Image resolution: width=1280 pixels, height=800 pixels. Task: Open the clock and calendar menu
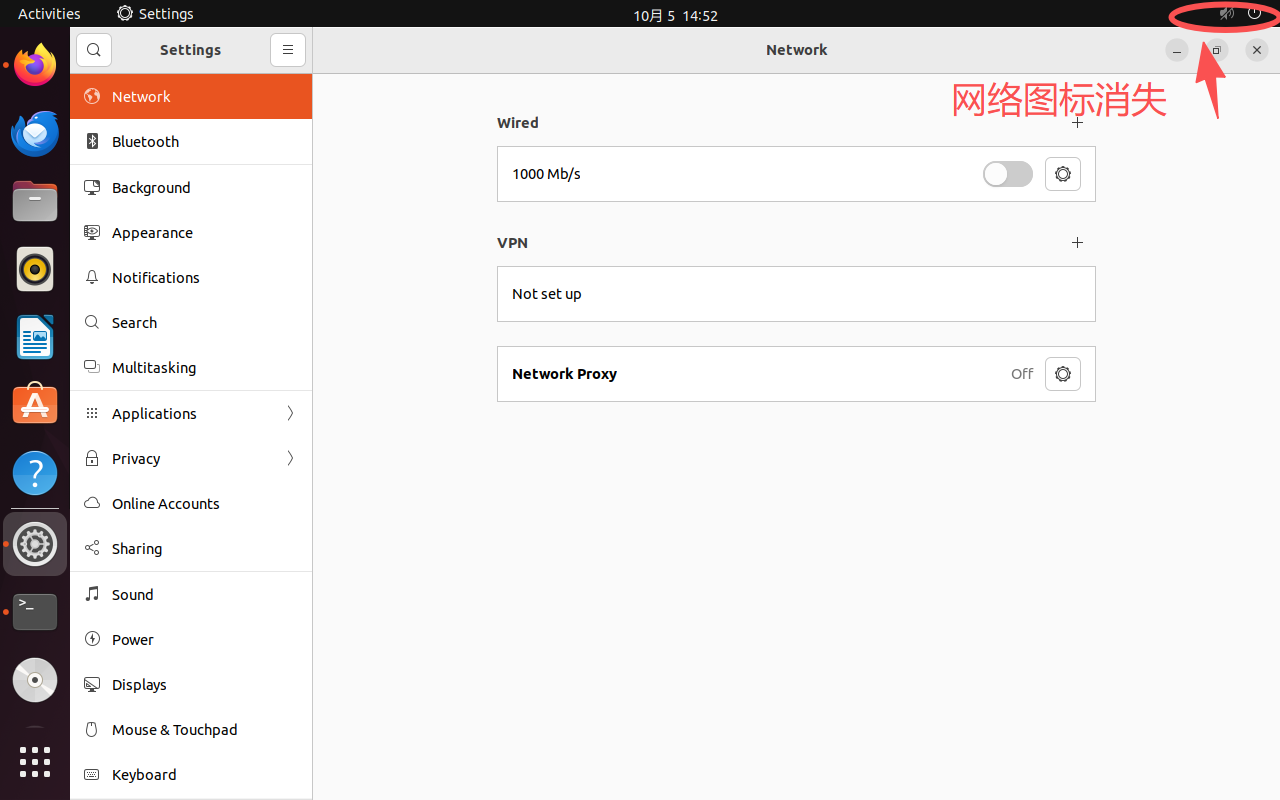(x=675, y=15)
